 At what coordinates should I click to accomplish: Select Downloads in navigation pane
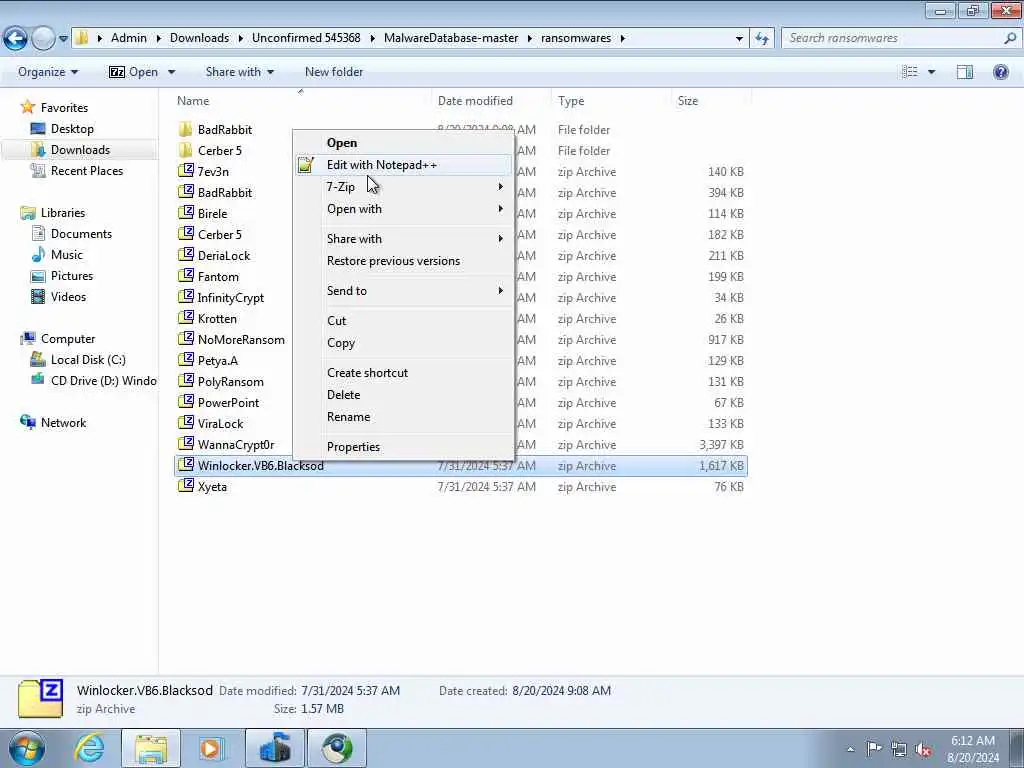80,150
